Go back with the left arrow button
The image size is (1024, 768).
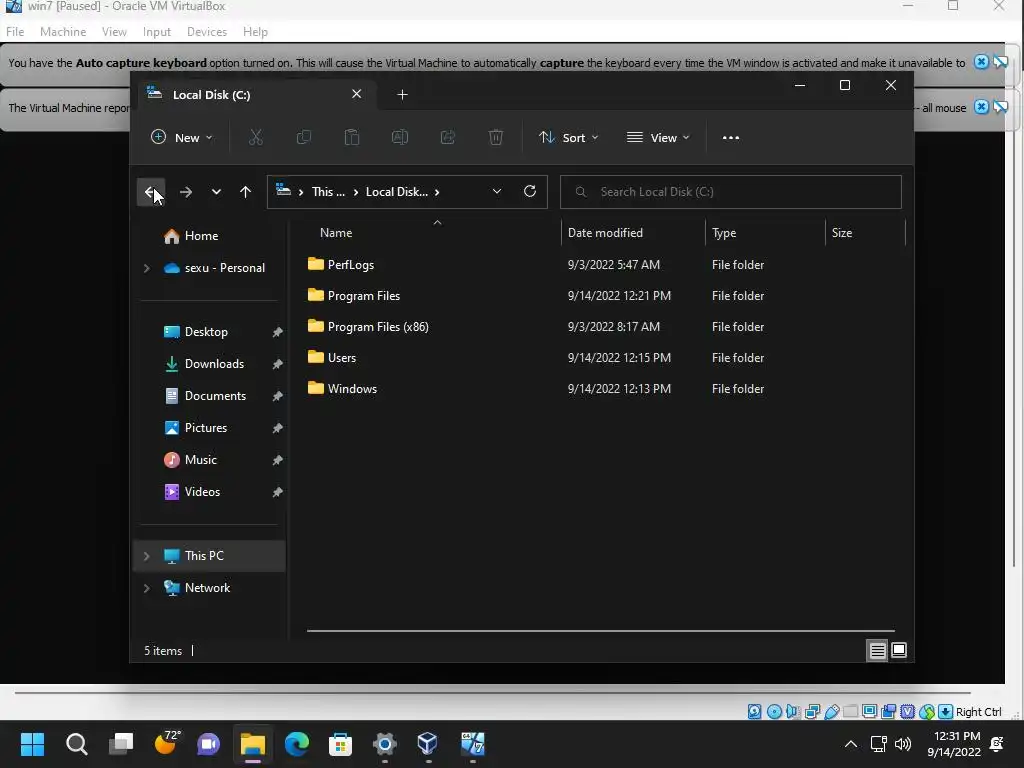coord(150,192)
